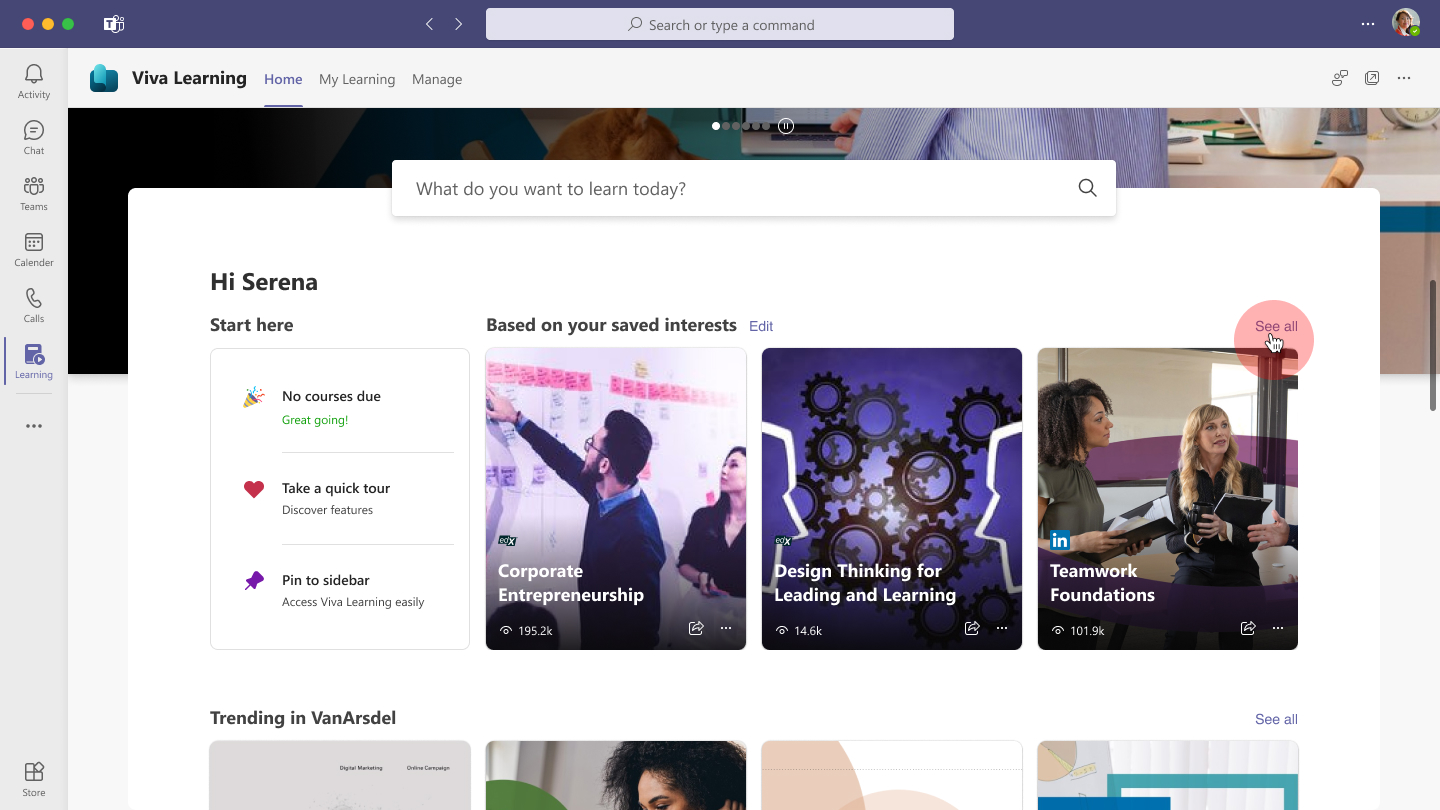Navigate forward with the title bar arrow

tap(459, 24)
